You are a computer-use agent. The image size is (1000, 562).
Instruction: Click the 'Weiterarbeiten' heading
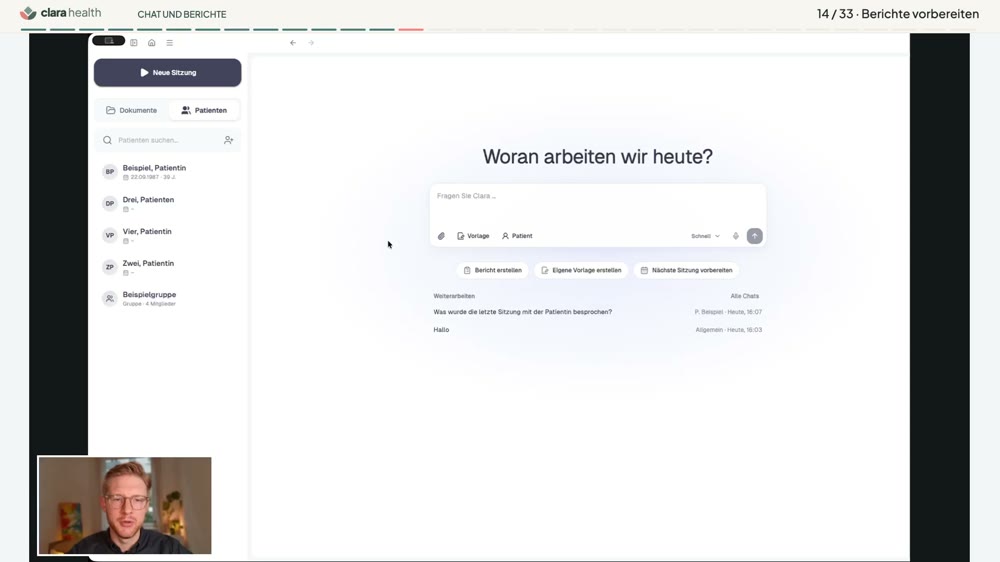[454, 296]
